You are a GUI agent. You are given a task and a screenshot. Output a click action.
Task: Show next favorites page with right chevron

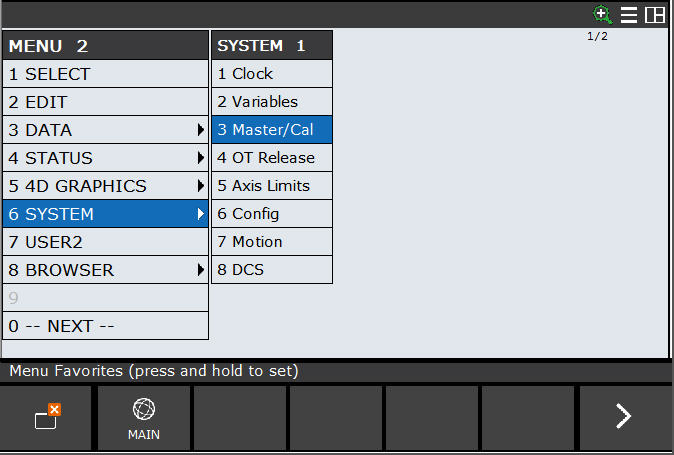coord(623,417)
